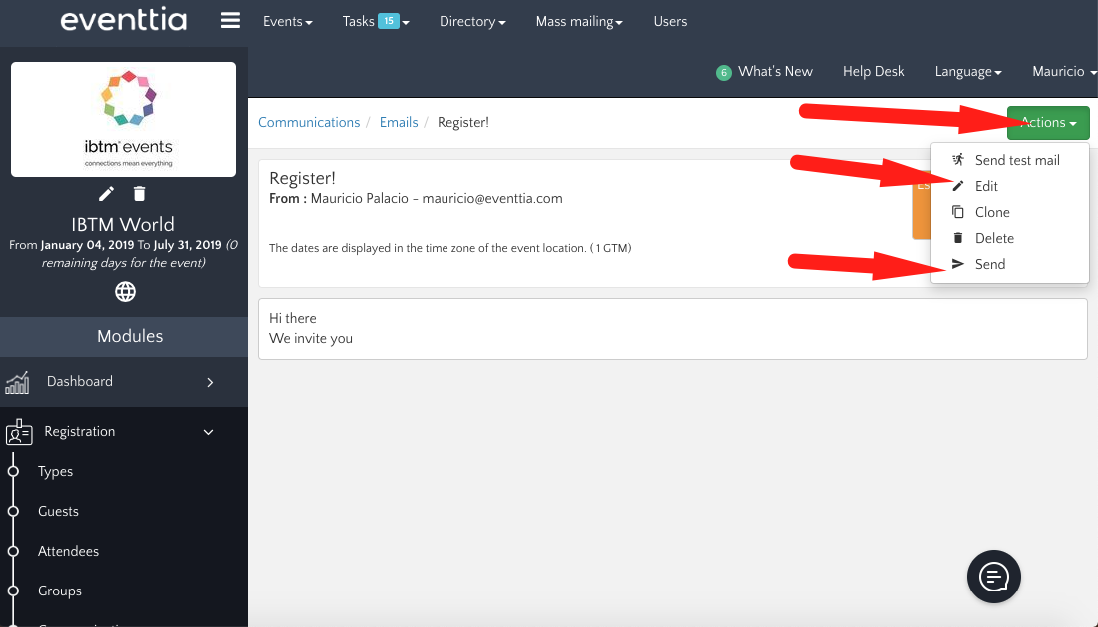Viewport: 1098px width, 627px height.
Task: Expand the Events dropdown menu
Action: [x=287, y=21]
